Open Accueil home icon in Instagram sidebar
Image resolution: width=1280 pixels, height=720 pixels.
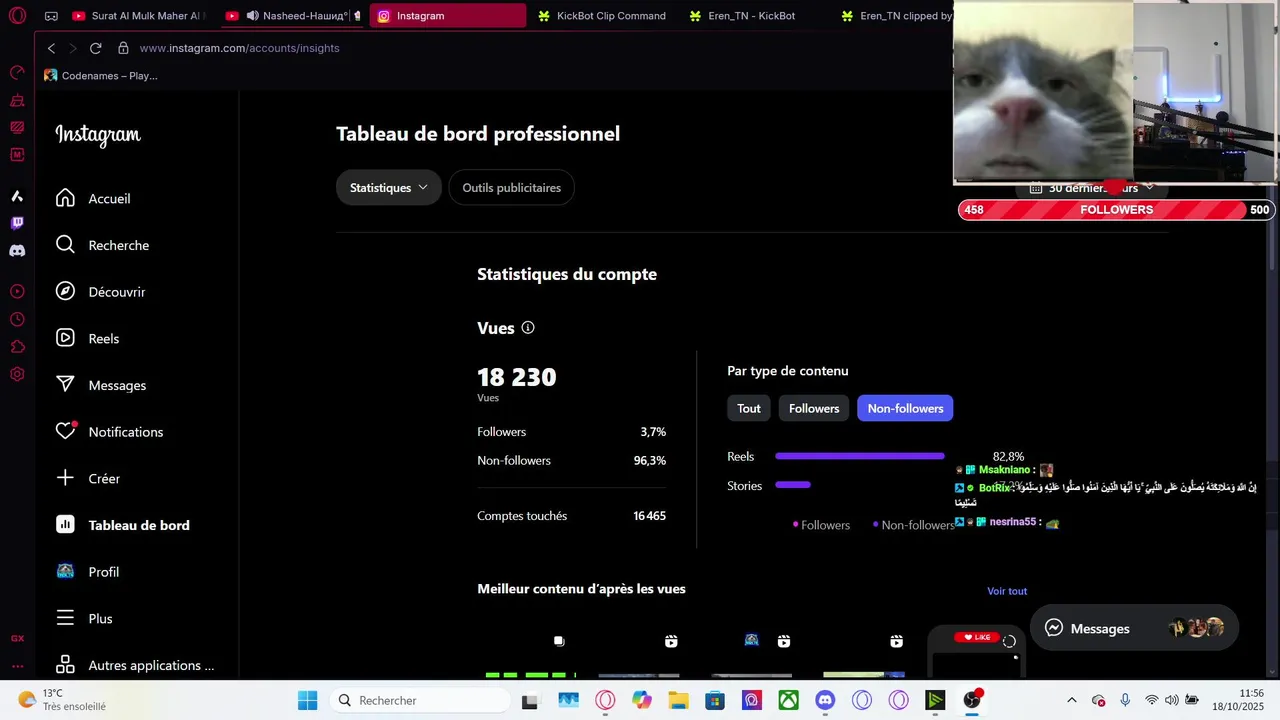[x=65, y=198]
